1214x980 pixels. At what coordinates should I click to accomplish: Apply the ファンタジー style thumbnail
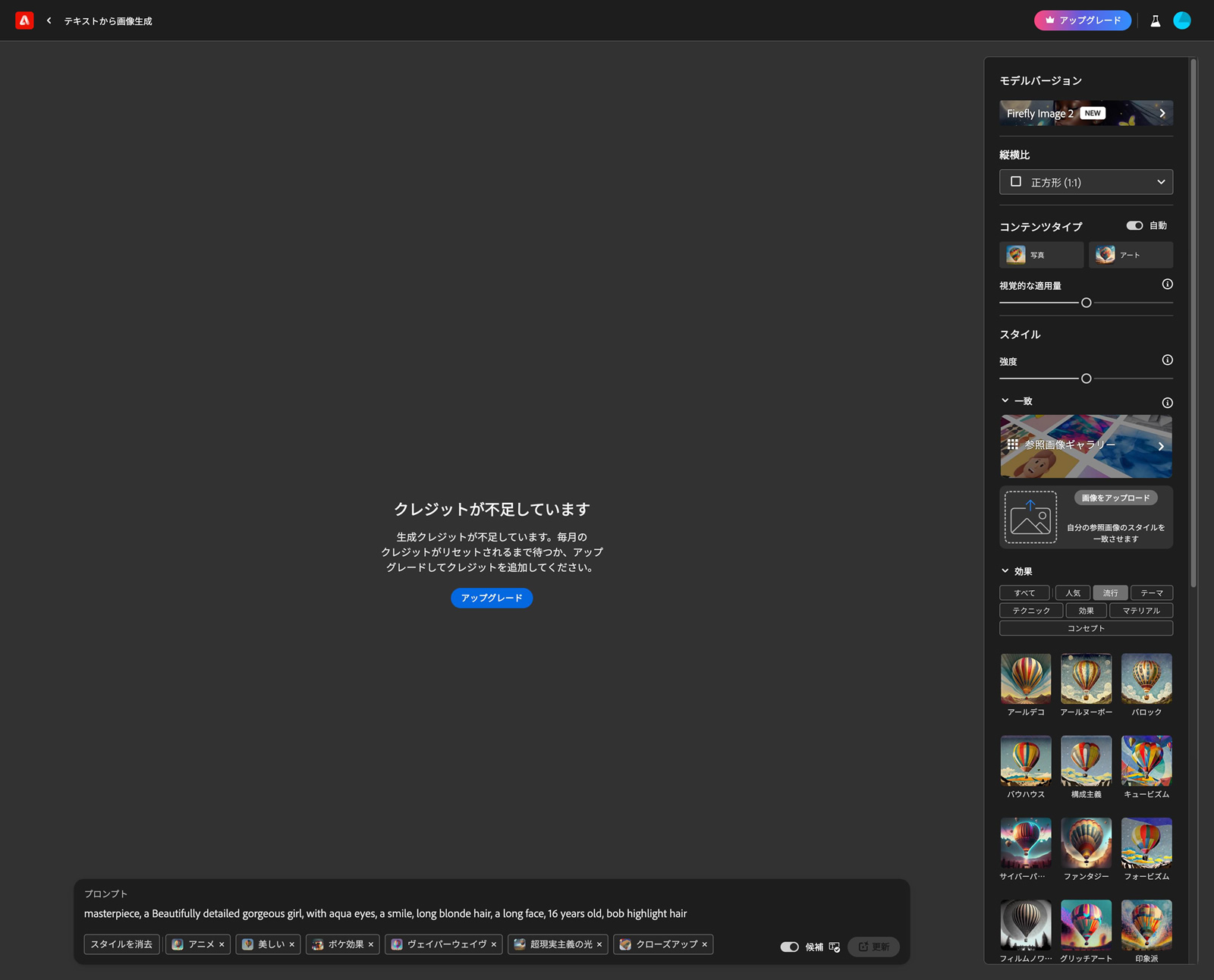(1086, 843)
